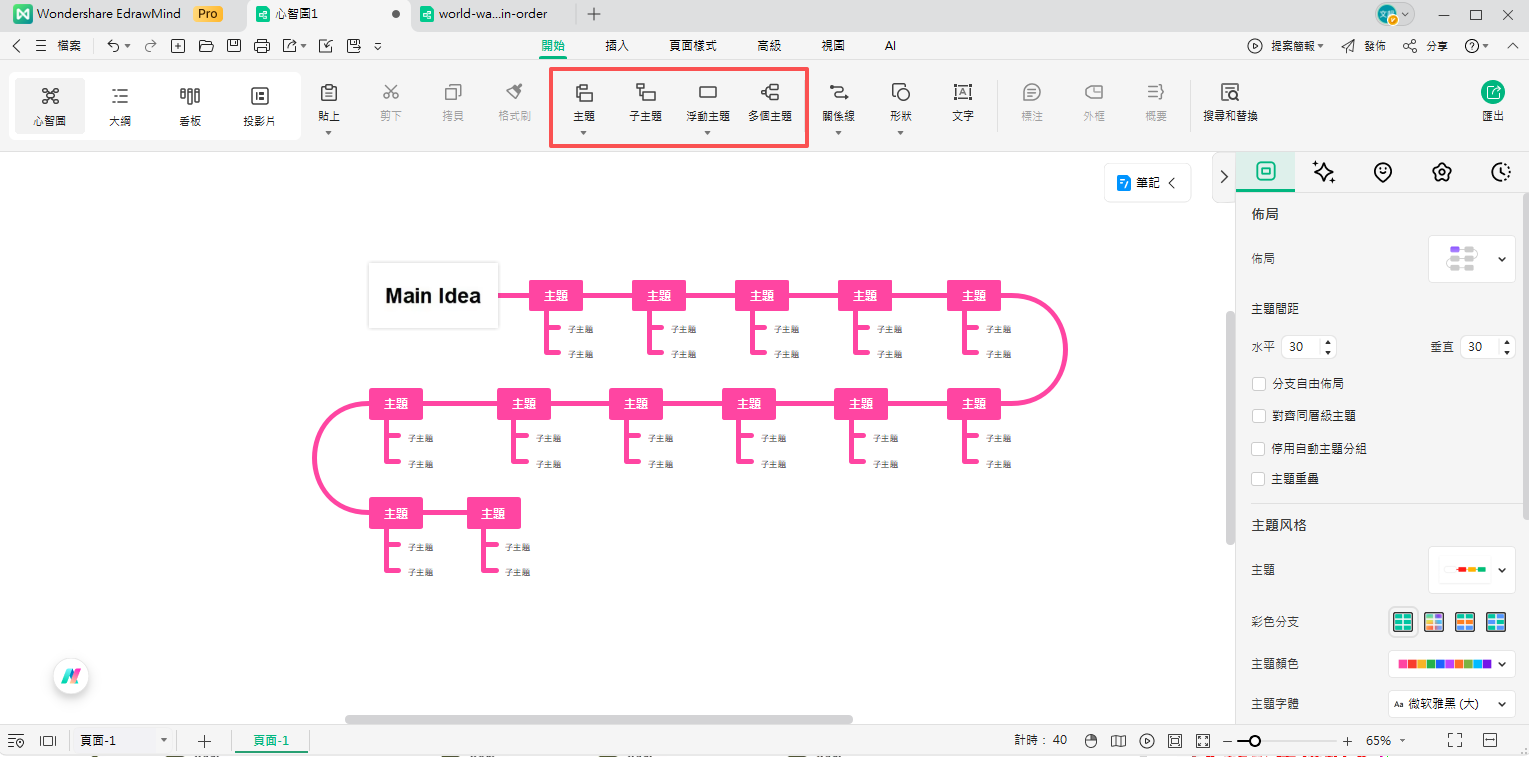Click the 關係線 relationship line icon

point(838,94)
